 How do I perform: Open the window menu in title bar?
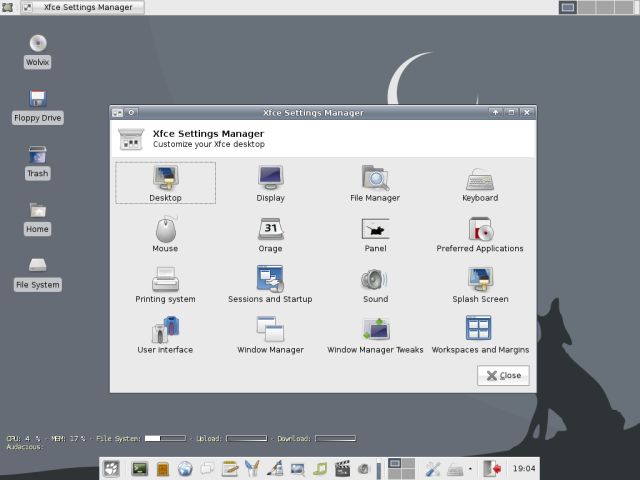click(x=117, y=113)
